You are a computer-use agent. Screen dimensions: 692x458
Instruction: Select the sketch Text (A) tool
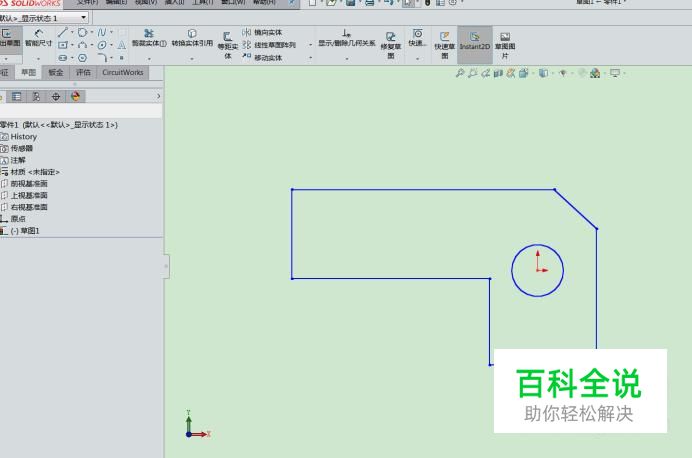(121, 45)
